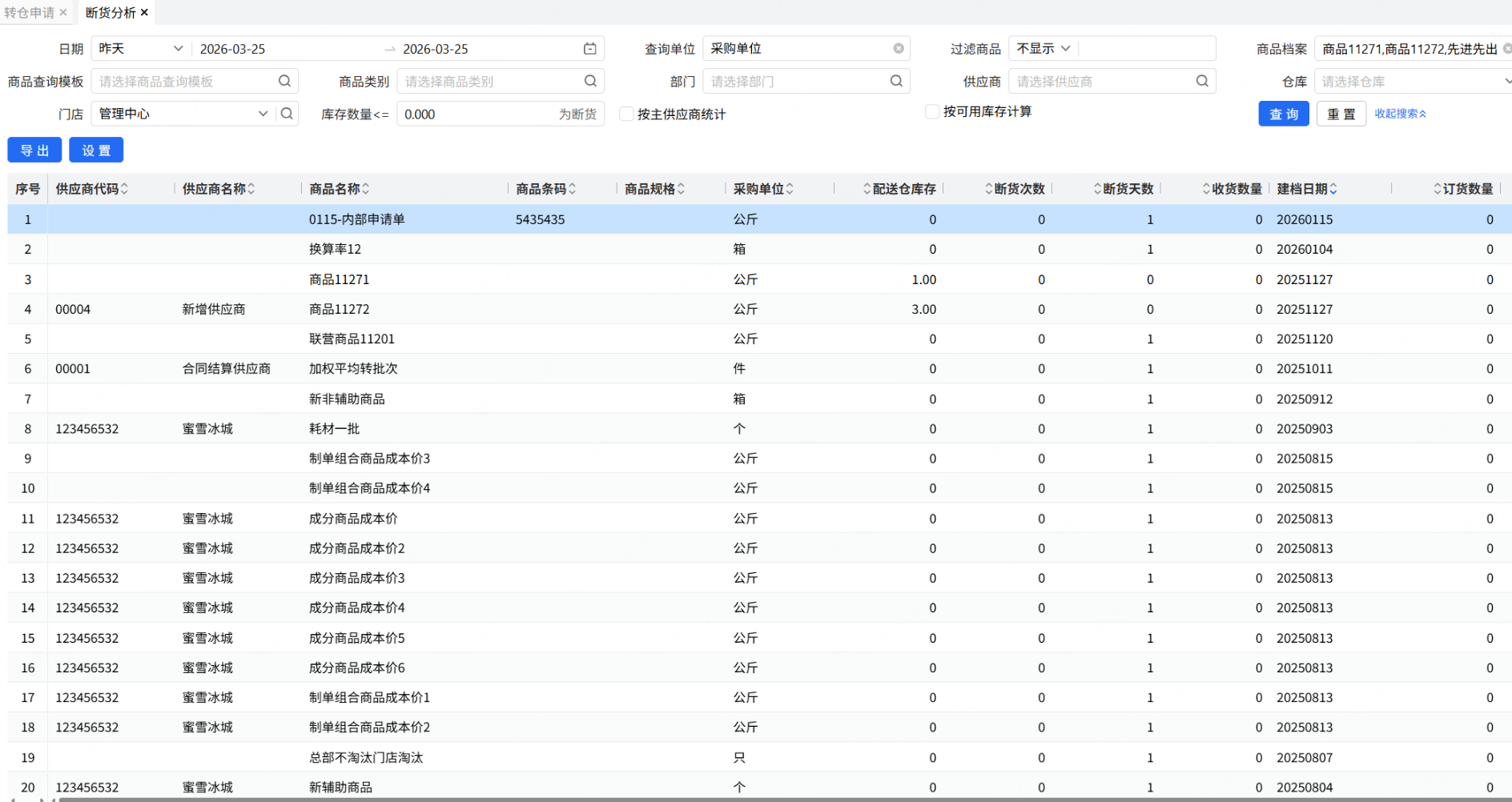
Task: Close the 断货分析 tab
Action: tap(144, 12)
